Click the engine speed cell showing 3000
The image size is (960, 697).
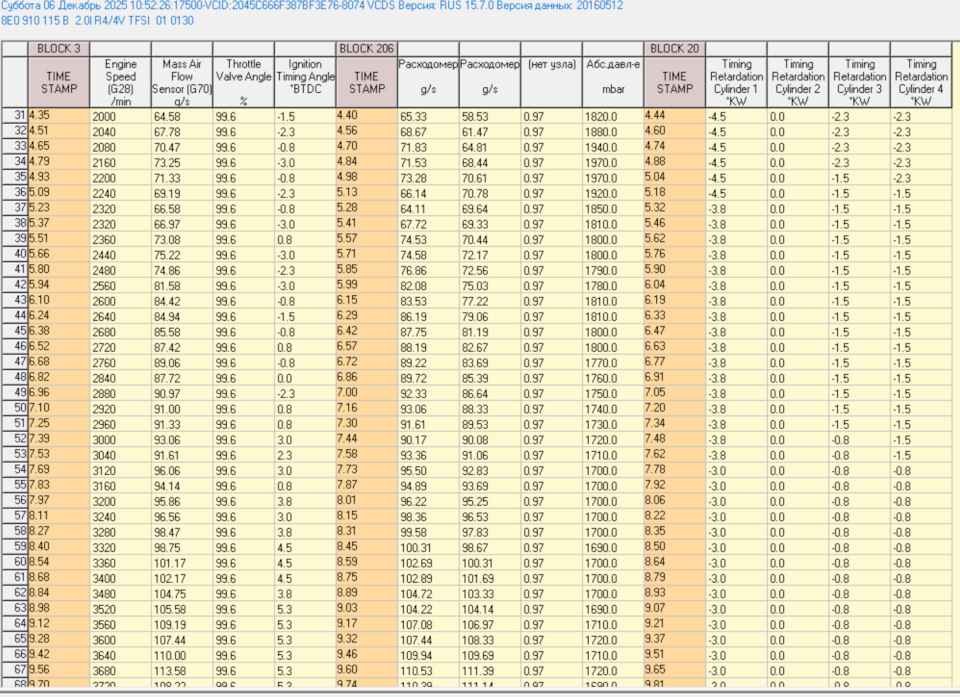point(120,440)
